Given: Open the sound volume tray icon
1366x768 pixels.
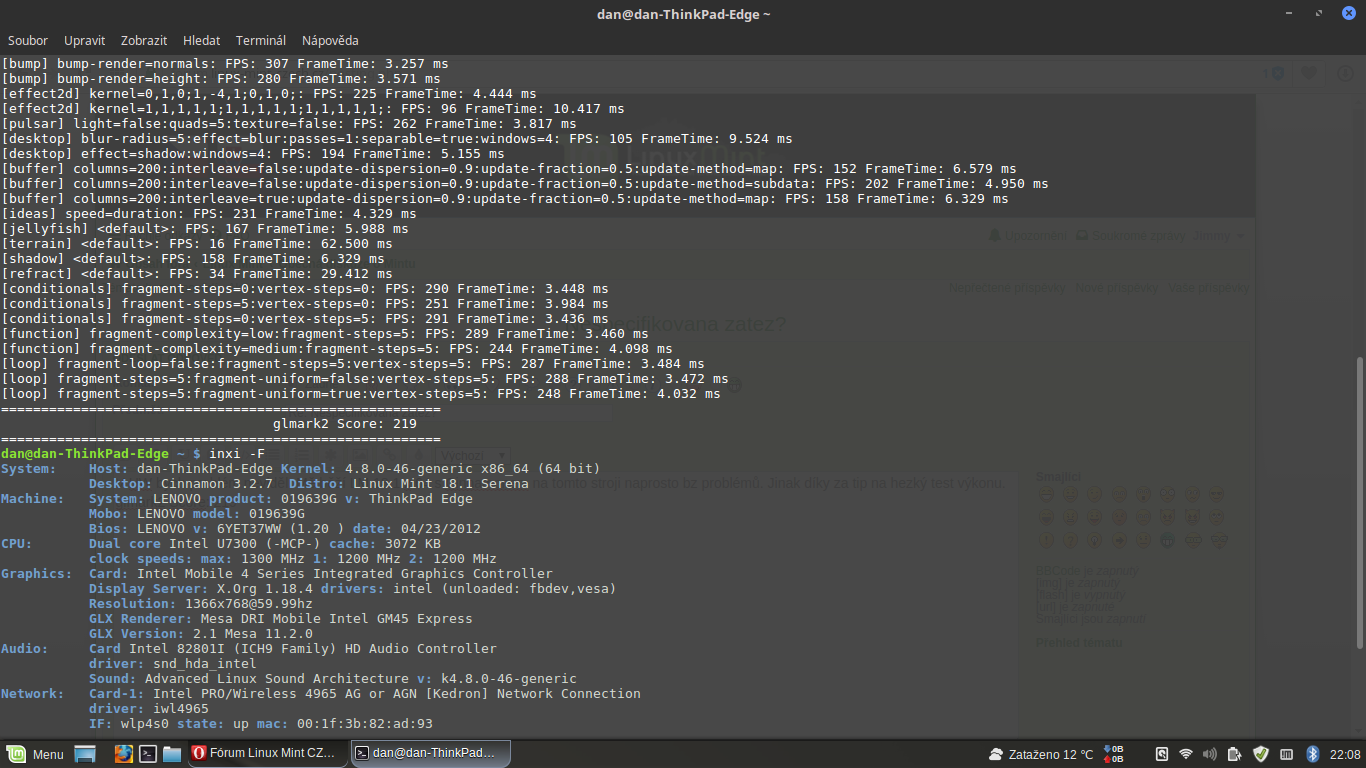Looking at the screenshot, I should point(1210,754).
